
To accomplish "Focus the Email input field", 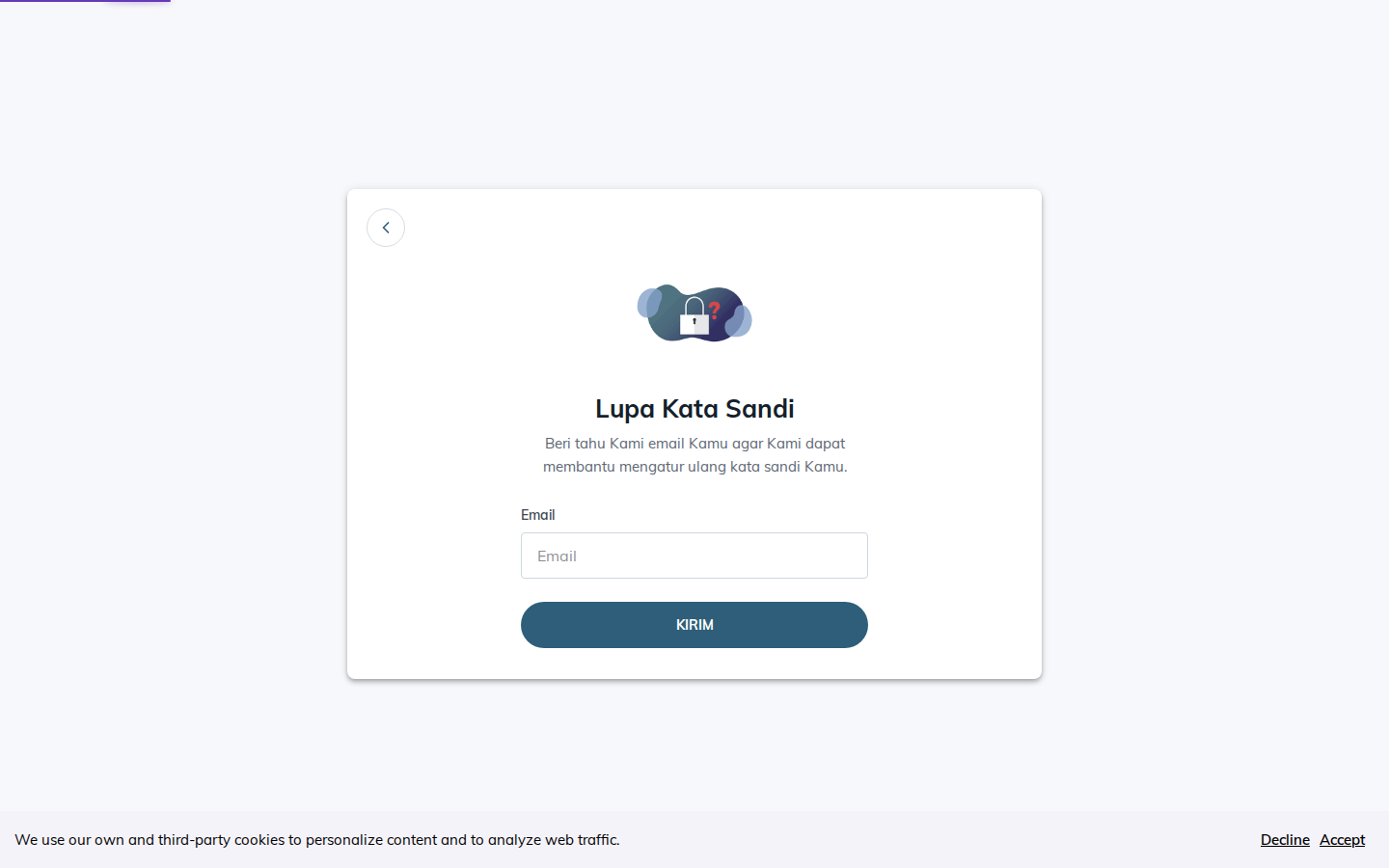I will [694, 556].
